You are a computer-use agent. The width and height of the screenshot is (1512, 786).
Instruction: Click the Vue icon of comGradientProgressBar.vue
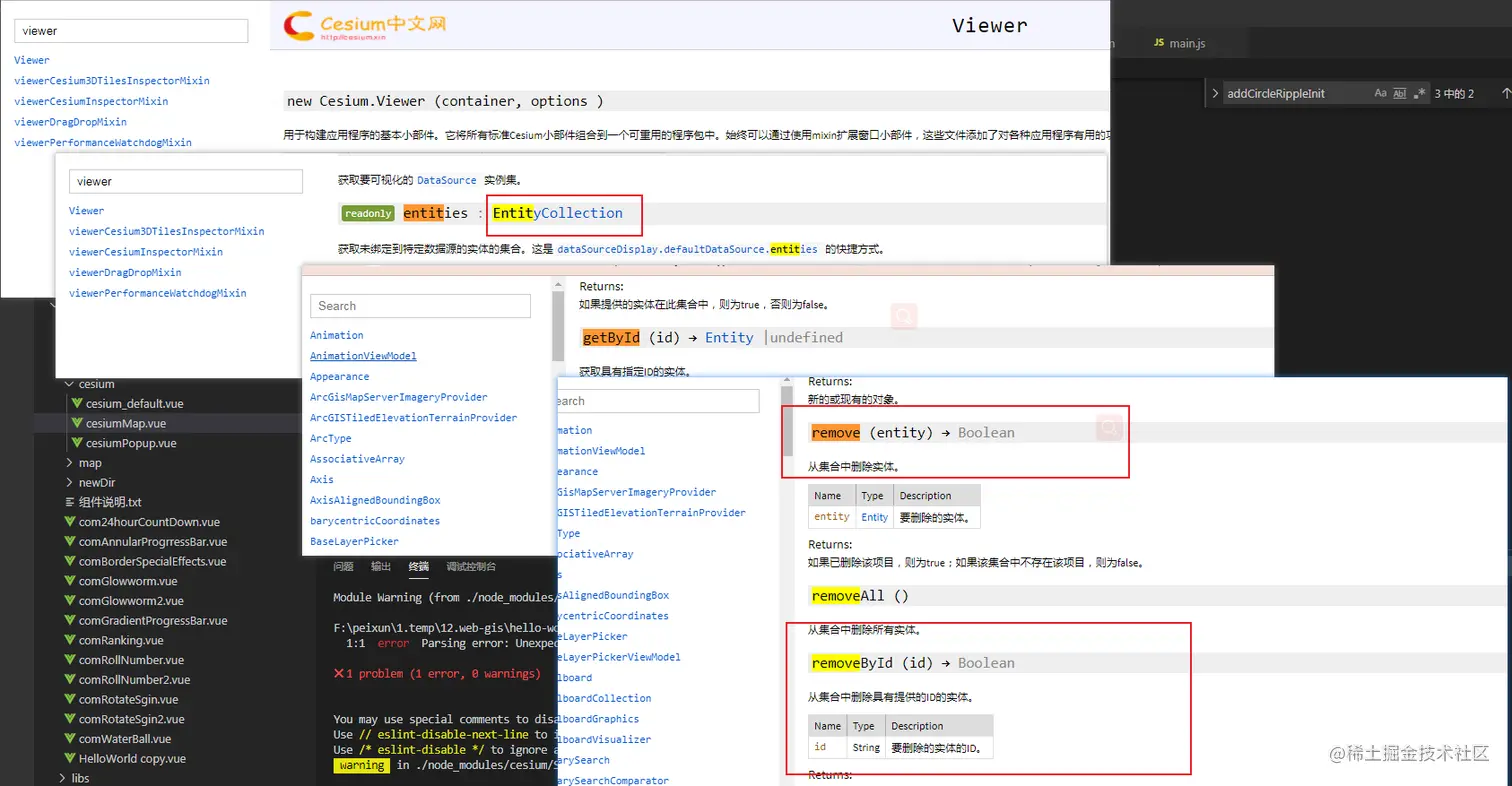tap(69, 621)
